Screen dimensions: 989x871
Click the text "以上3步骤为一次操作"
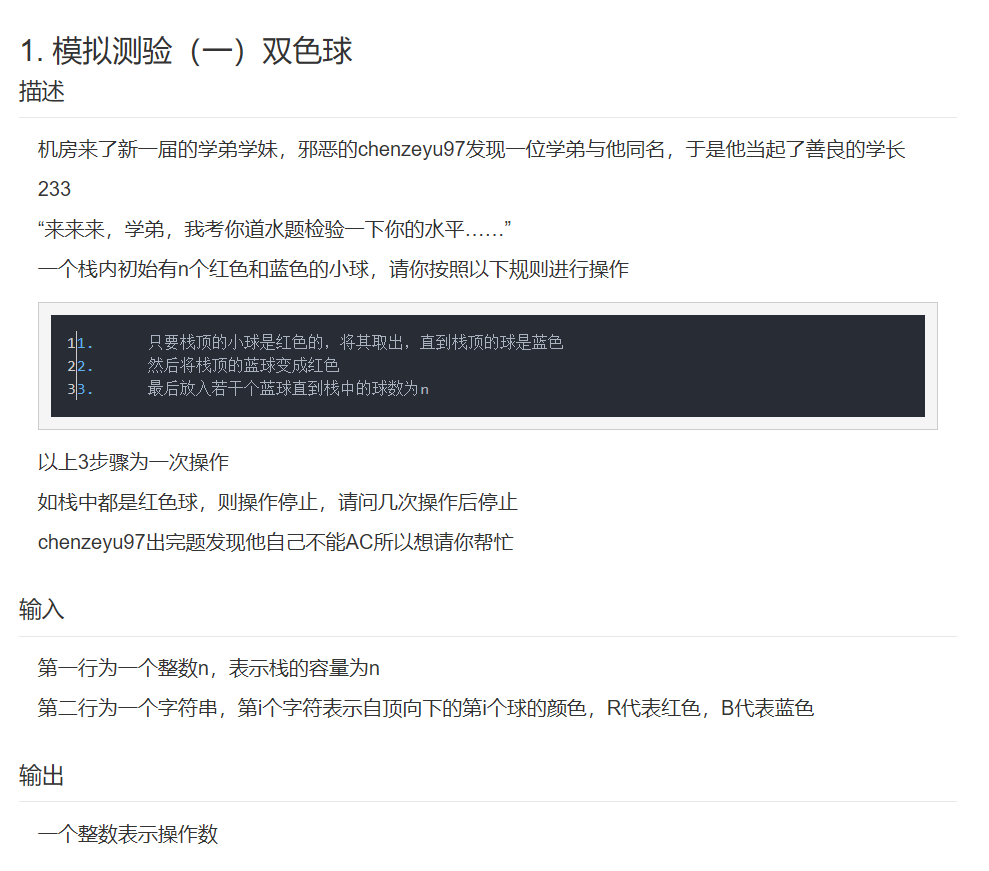click(x=133, y=462)
